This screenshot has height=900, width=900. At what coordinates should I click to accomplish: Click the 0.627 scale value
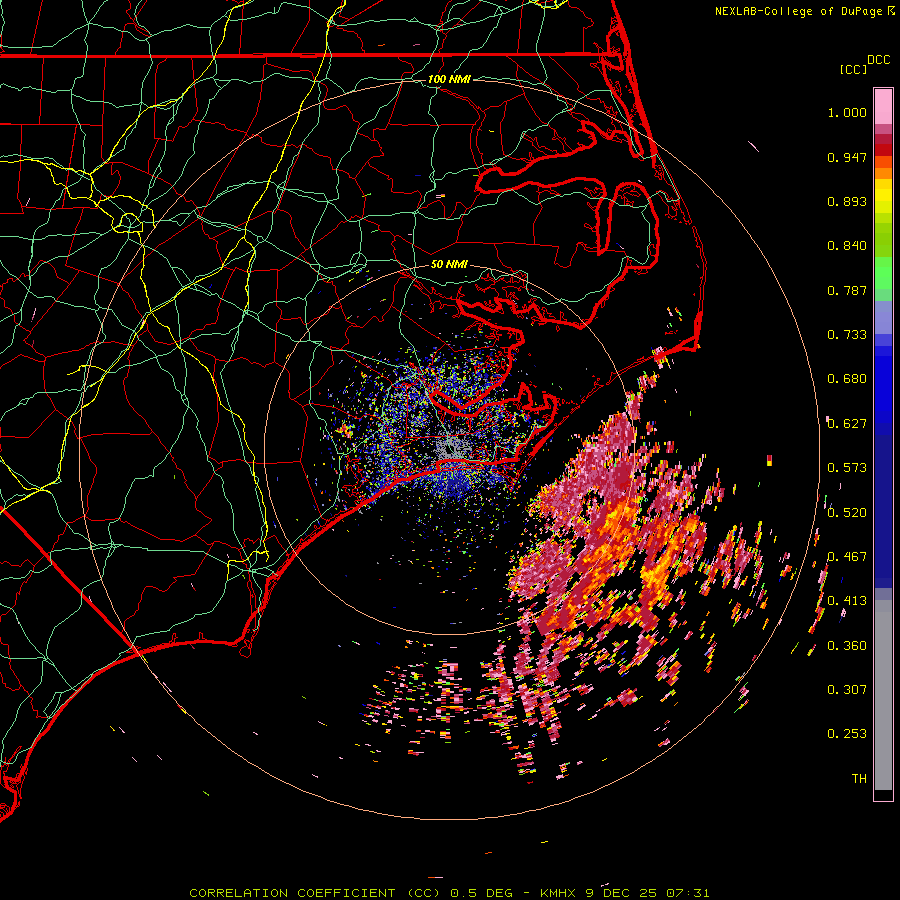[847, 424]
